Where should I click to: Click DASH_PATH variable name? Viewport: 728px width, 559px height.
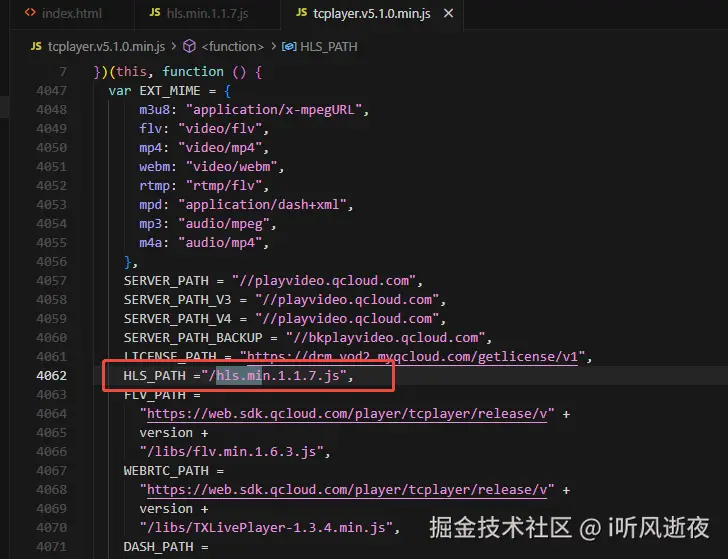[x=158, y=547]
